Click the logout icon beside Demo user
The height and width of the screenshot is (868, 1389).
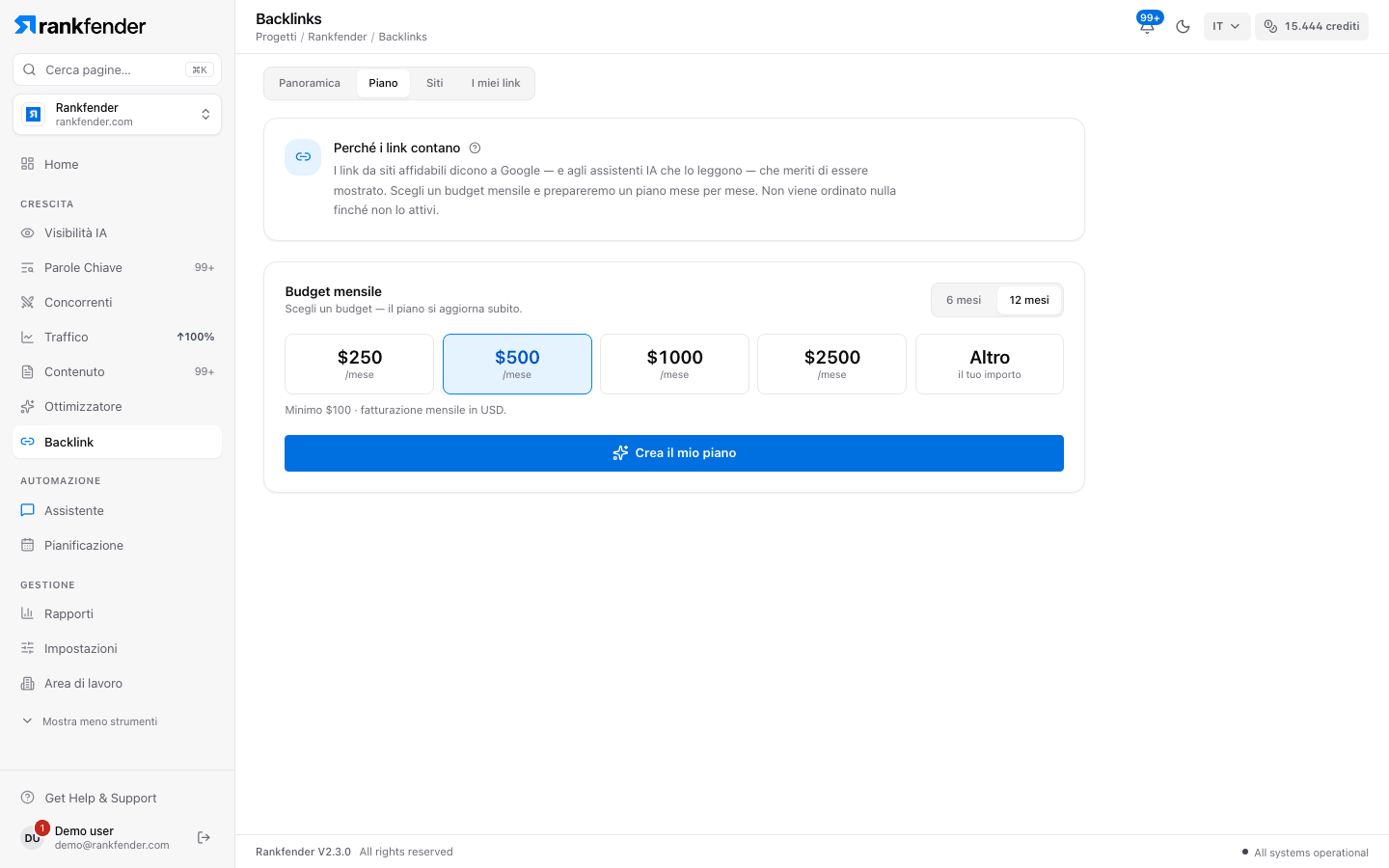click(204, 837)
